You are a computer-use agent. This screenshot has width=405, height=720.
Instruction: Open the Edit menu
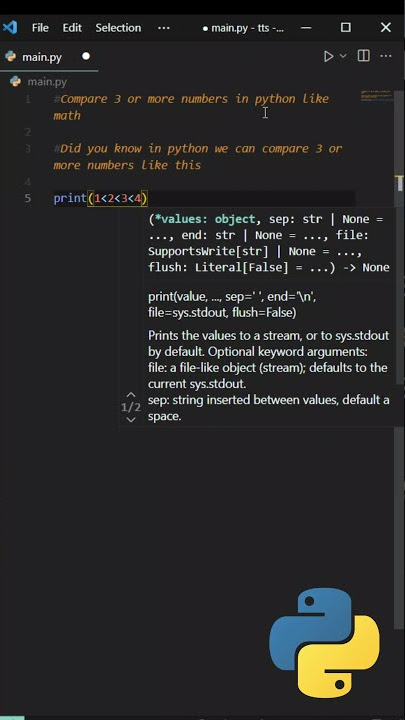coord(72,28)
